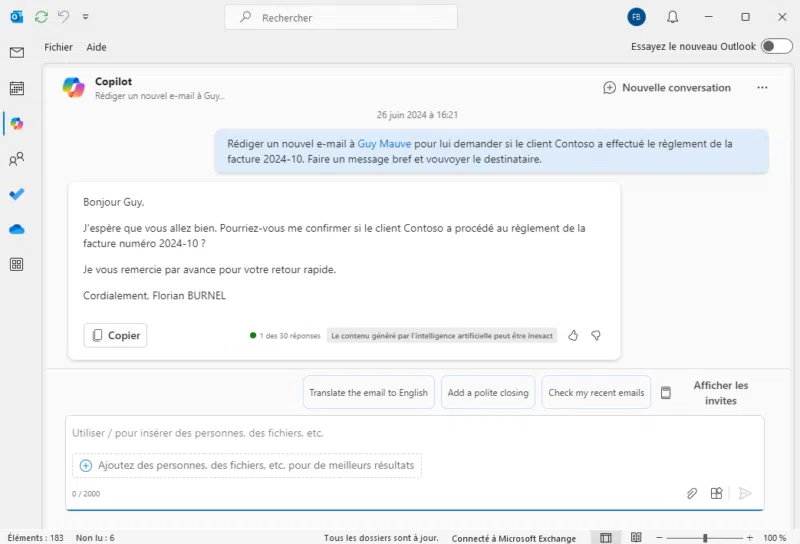The image size is (800, 544).
Task: Click Non lu : 6 status text
Action: pos(95,538)
